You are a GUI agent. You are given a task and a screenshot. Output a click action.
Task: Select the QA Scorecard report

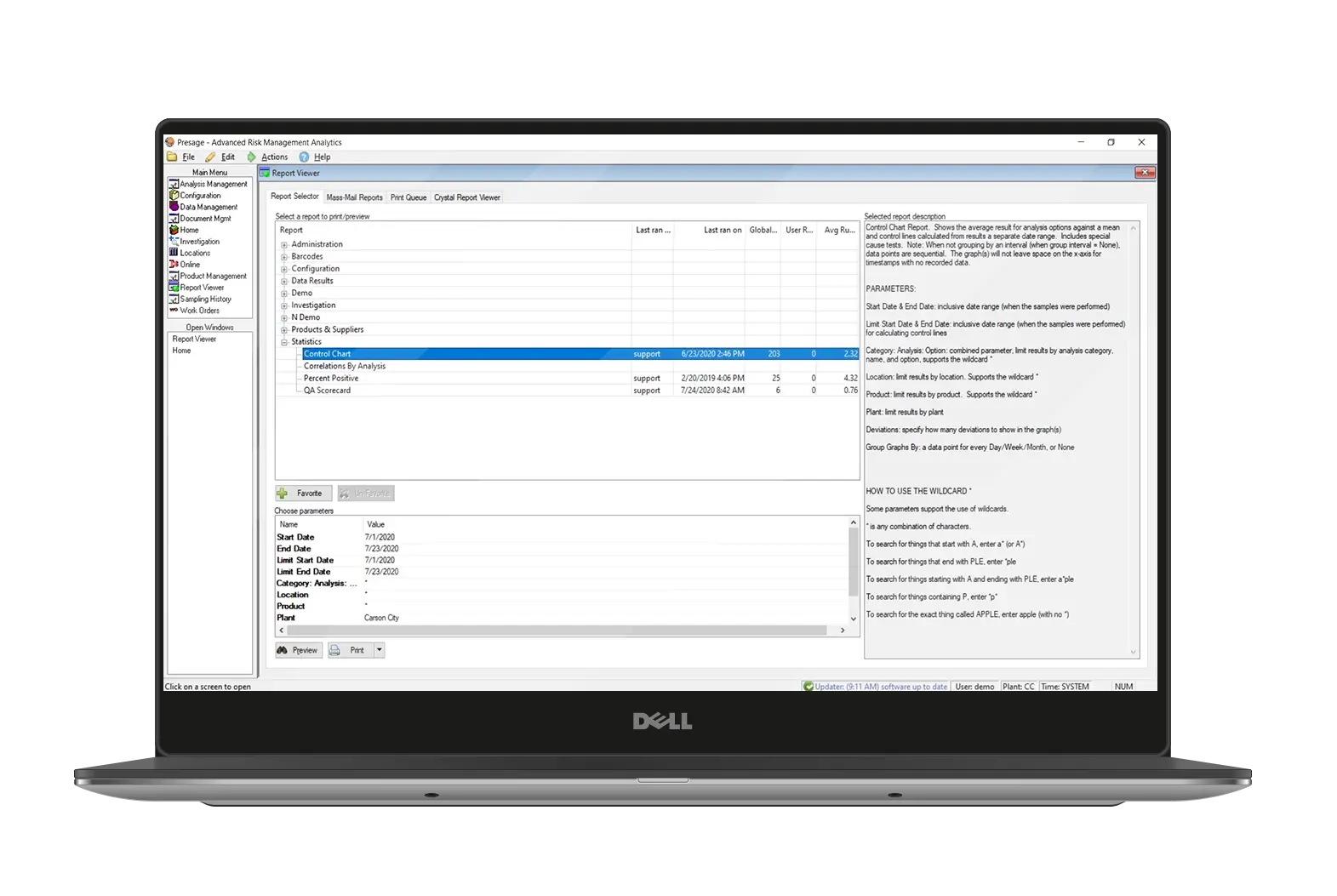[327, 391]
